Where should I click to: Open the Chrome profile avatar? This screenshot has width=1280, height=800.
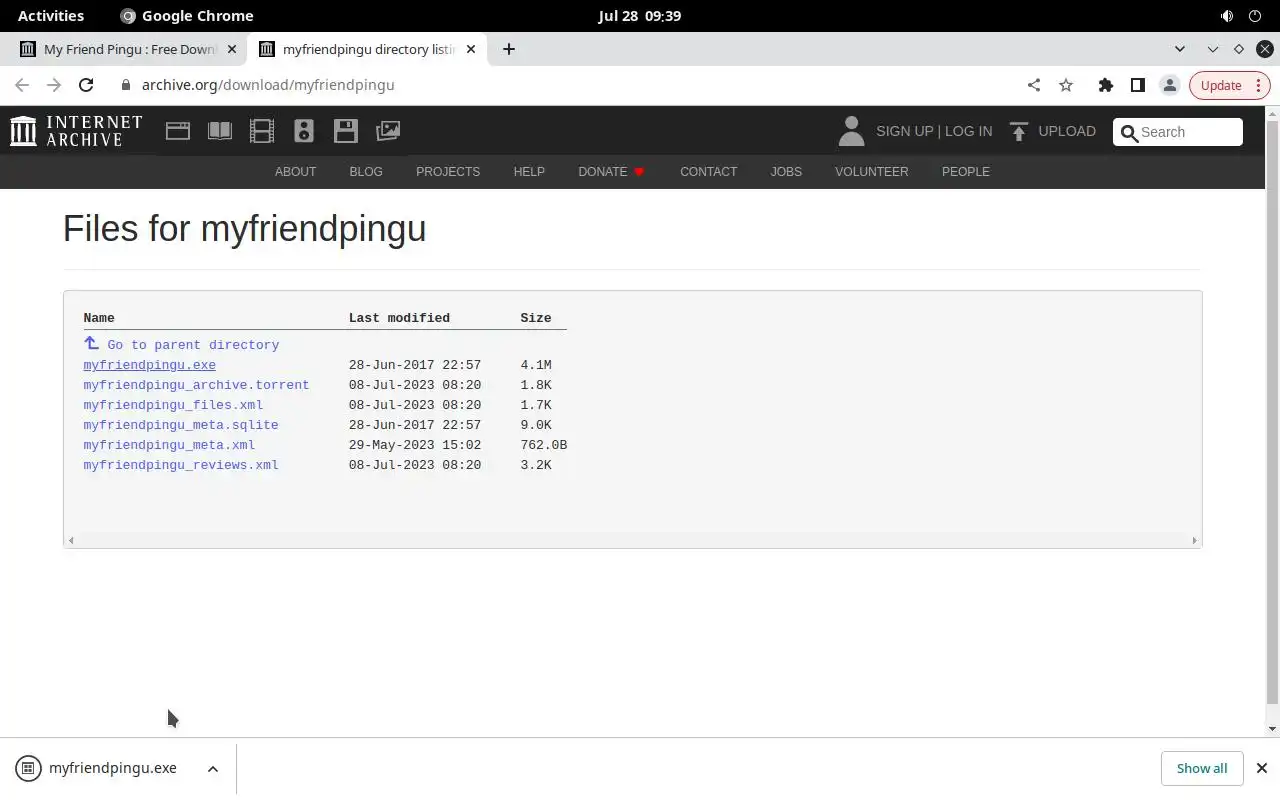[1170, 85]
